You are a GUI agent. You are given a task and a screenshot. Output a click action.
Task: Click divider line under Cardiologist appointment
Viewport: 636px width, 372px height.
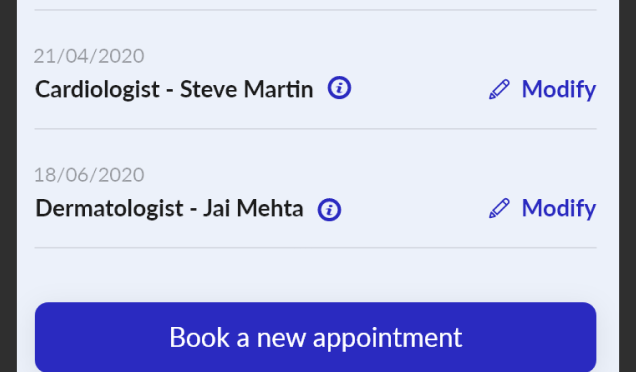[316, 129]
